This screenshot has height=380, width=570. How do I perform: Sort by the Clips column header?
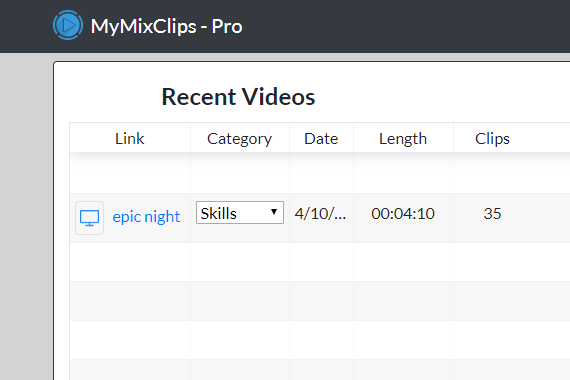pos(492,139)
